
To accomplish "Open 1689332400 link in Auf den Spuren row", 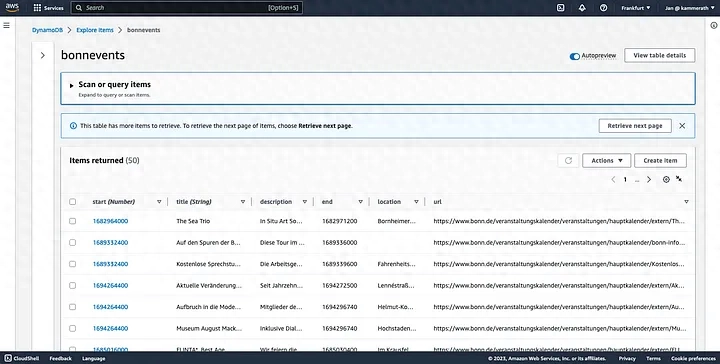I will pyautogui.click(x=110, y=242).
